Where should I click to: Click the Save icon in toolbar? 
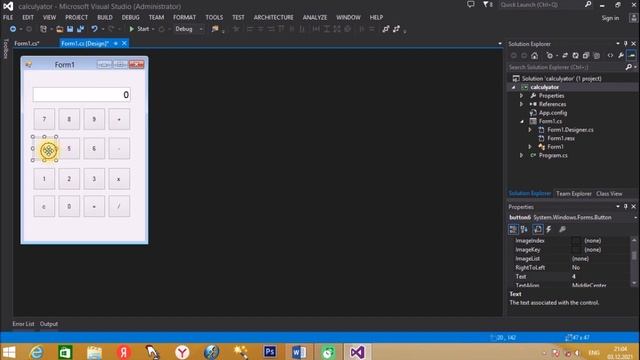pyautogui.click(x=70, y=29)
